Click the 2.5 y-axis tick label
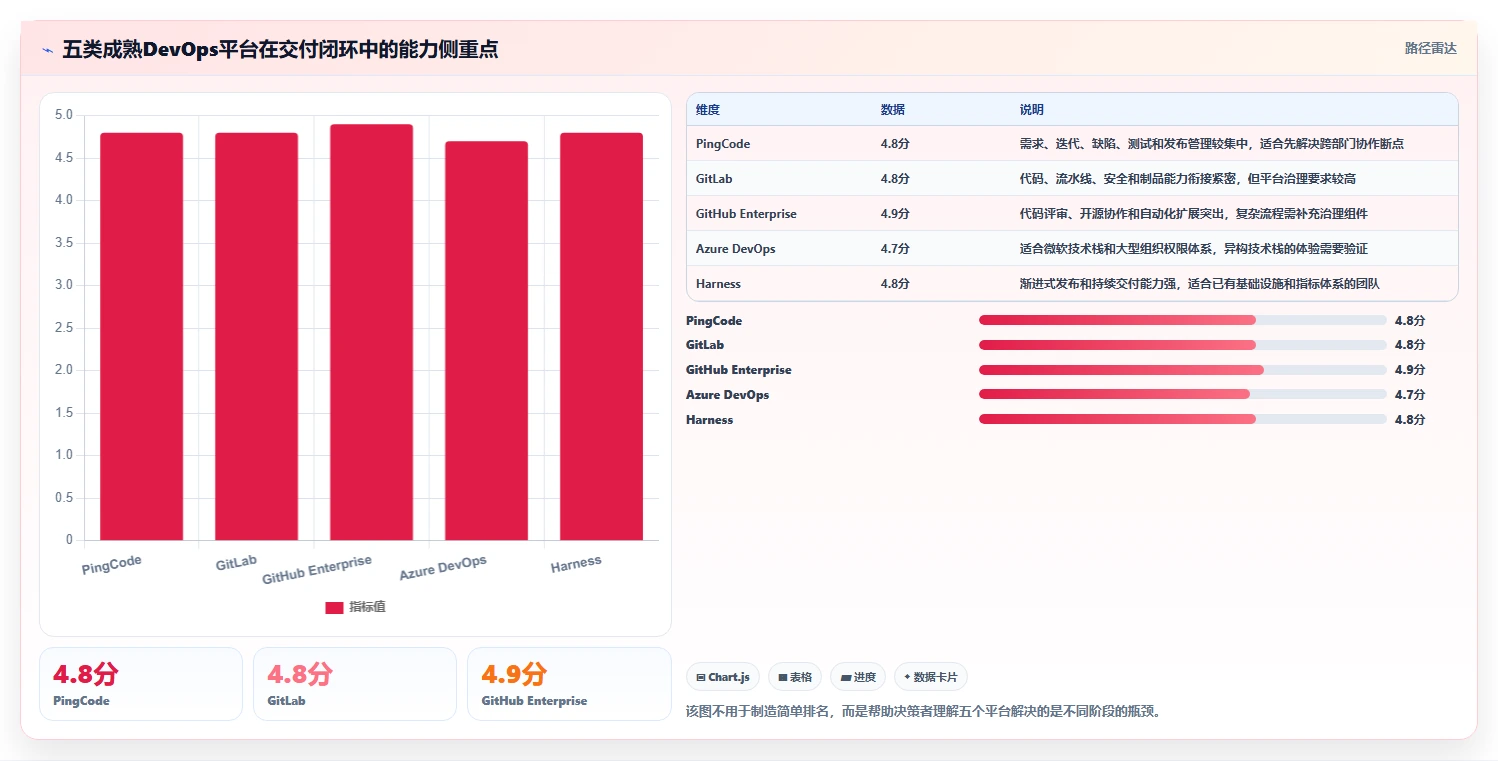The image size is (1498, 761). pos(63,328)
